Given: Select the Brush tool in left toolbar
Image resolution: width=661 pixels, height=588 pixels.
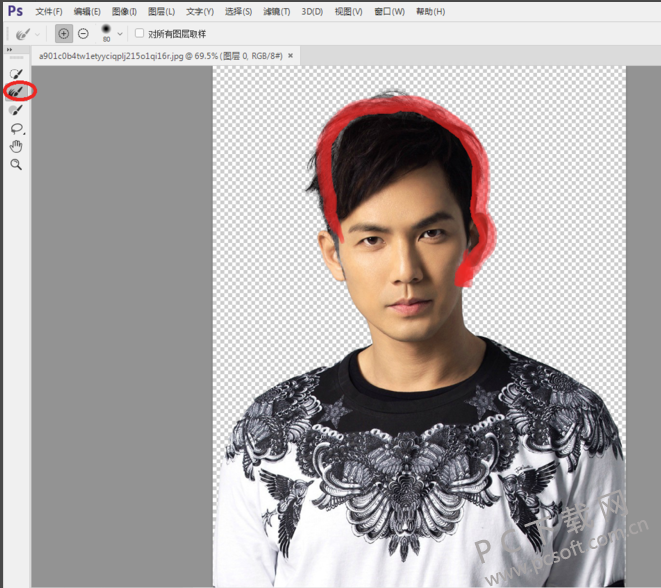Looking at the screenshot, I should pos(15,110).
